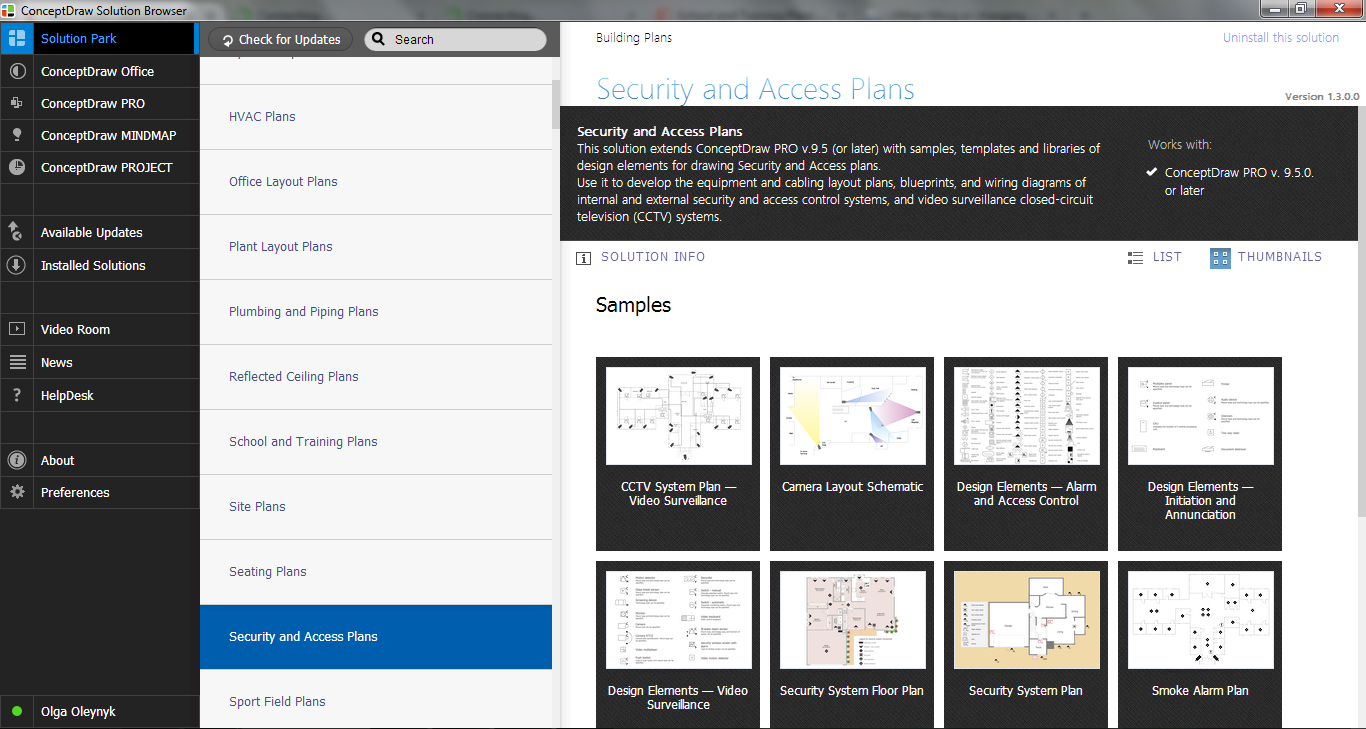Click the About info icon
The image size is (1366, 729).
tap(16, 460)
